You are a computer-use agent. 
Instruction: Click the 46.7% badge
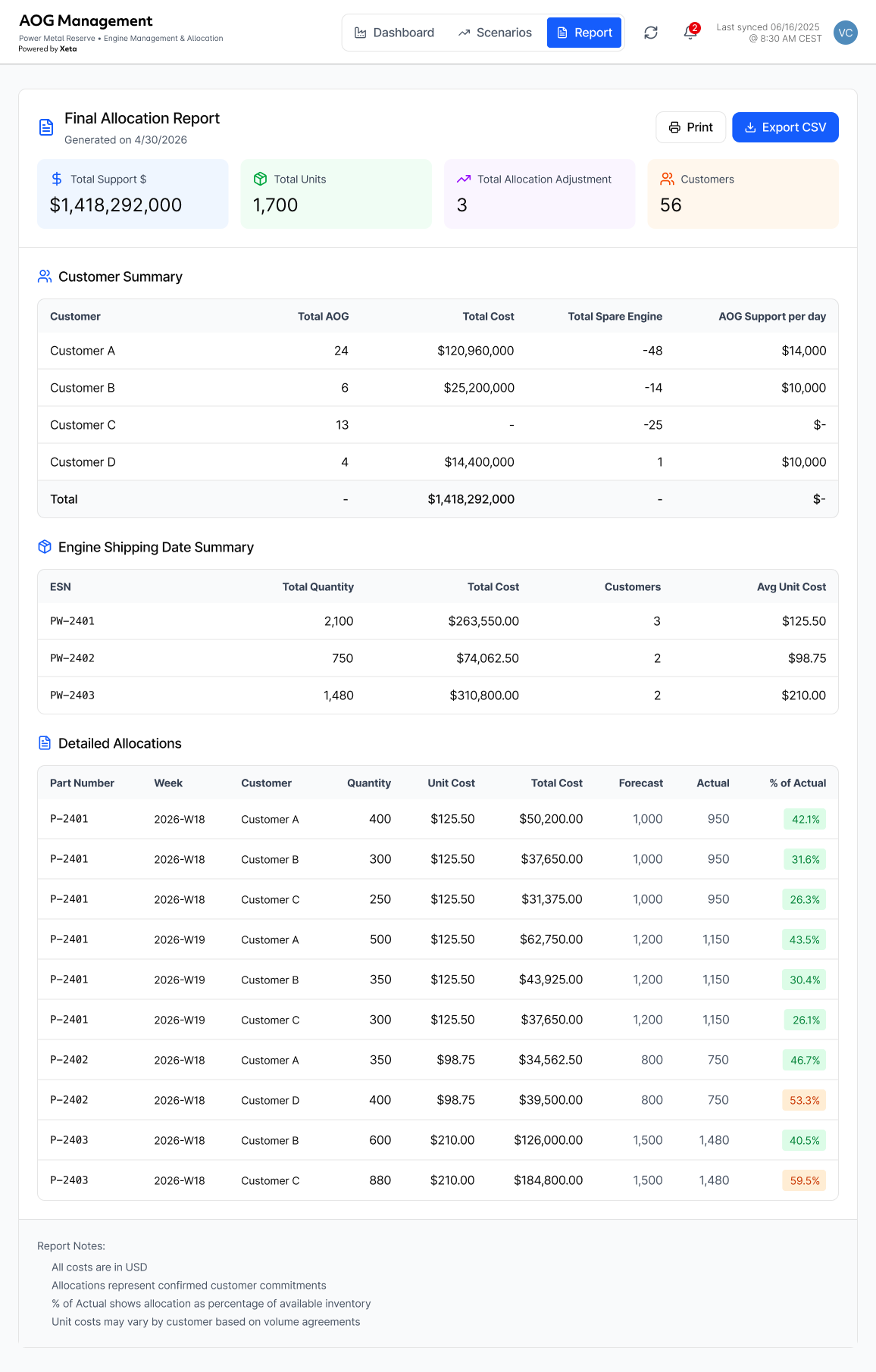(804, 1060)
